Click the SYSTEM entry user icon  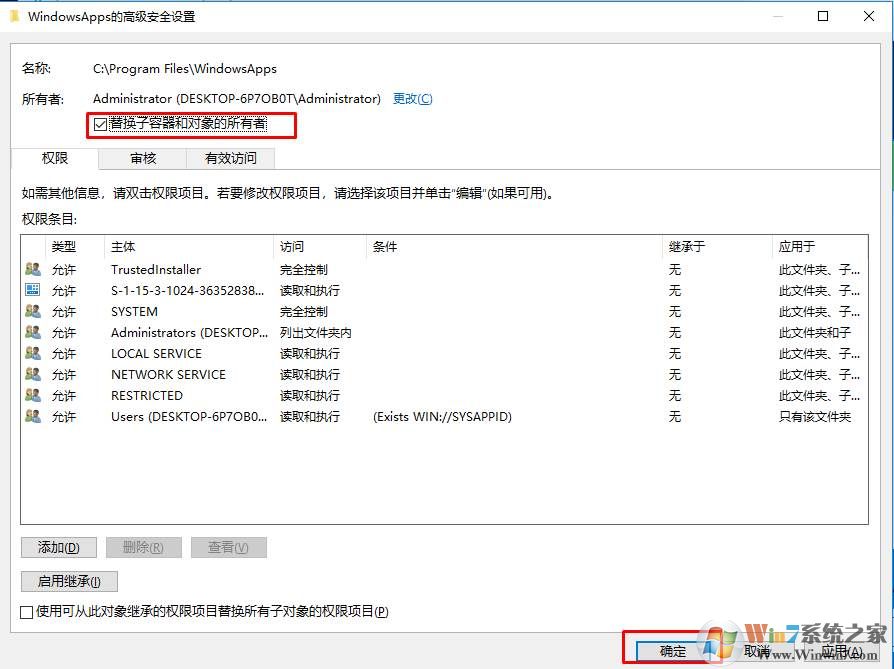pos(33,311)
